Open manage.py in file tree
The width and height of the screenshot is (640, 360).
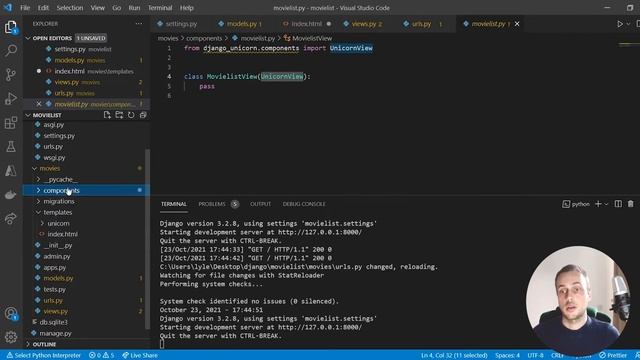(56, 333)
